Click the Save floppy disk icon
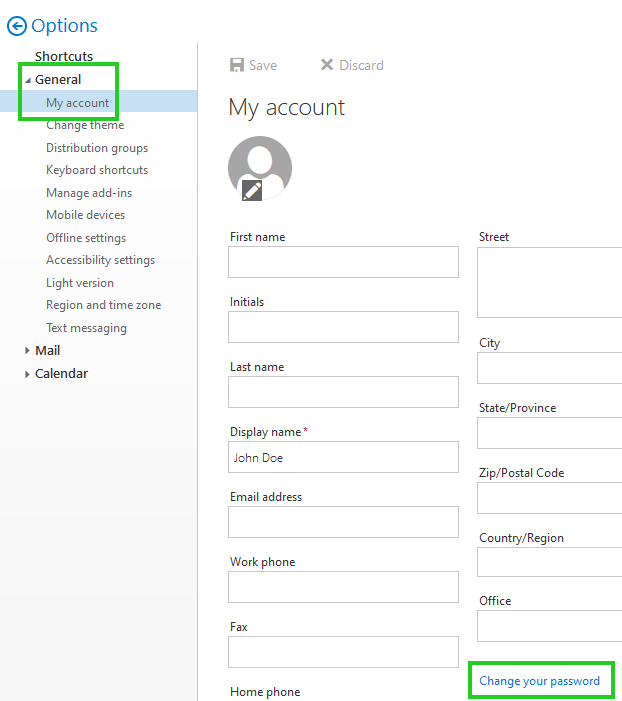622x701 pixels. (237, 65)
